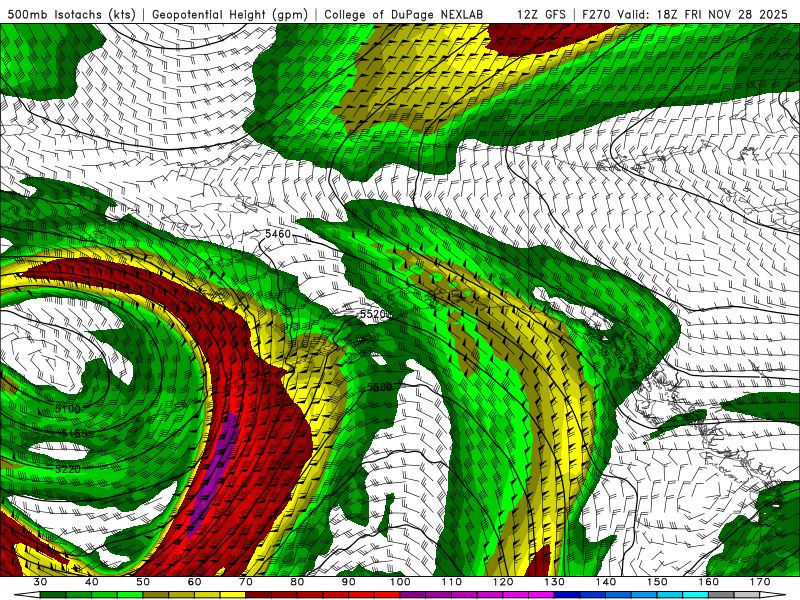
Task: Click the 30 value on the color scale
Action: (x=40, y=582)
